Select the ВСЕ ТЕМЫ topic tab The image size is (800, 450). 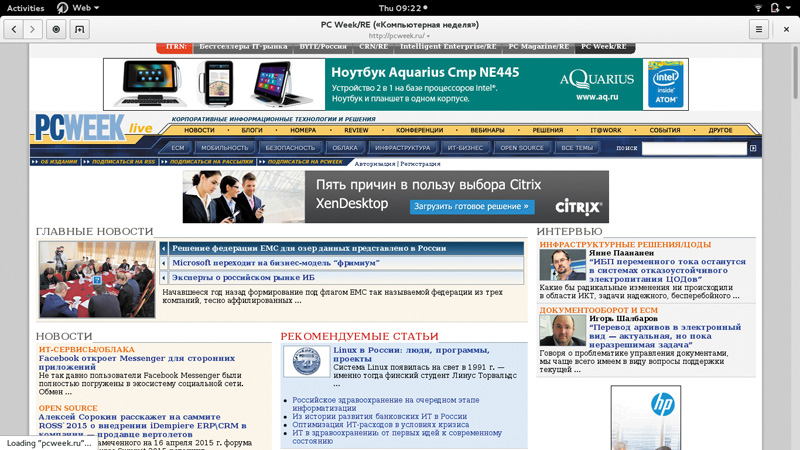point(577,148)
